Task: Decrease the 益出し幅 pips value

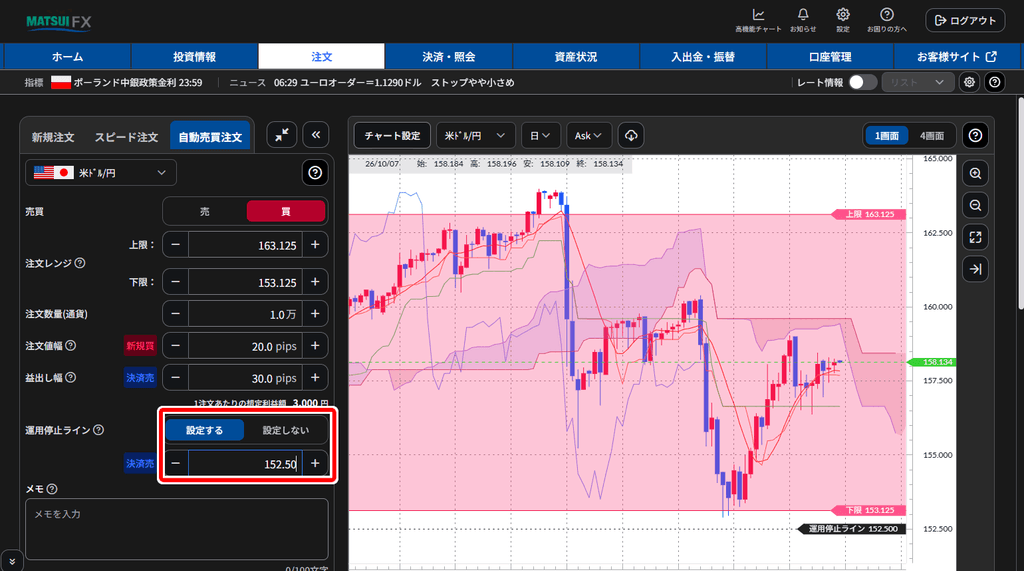Action: pyautogui.click(x=176, y=378)
